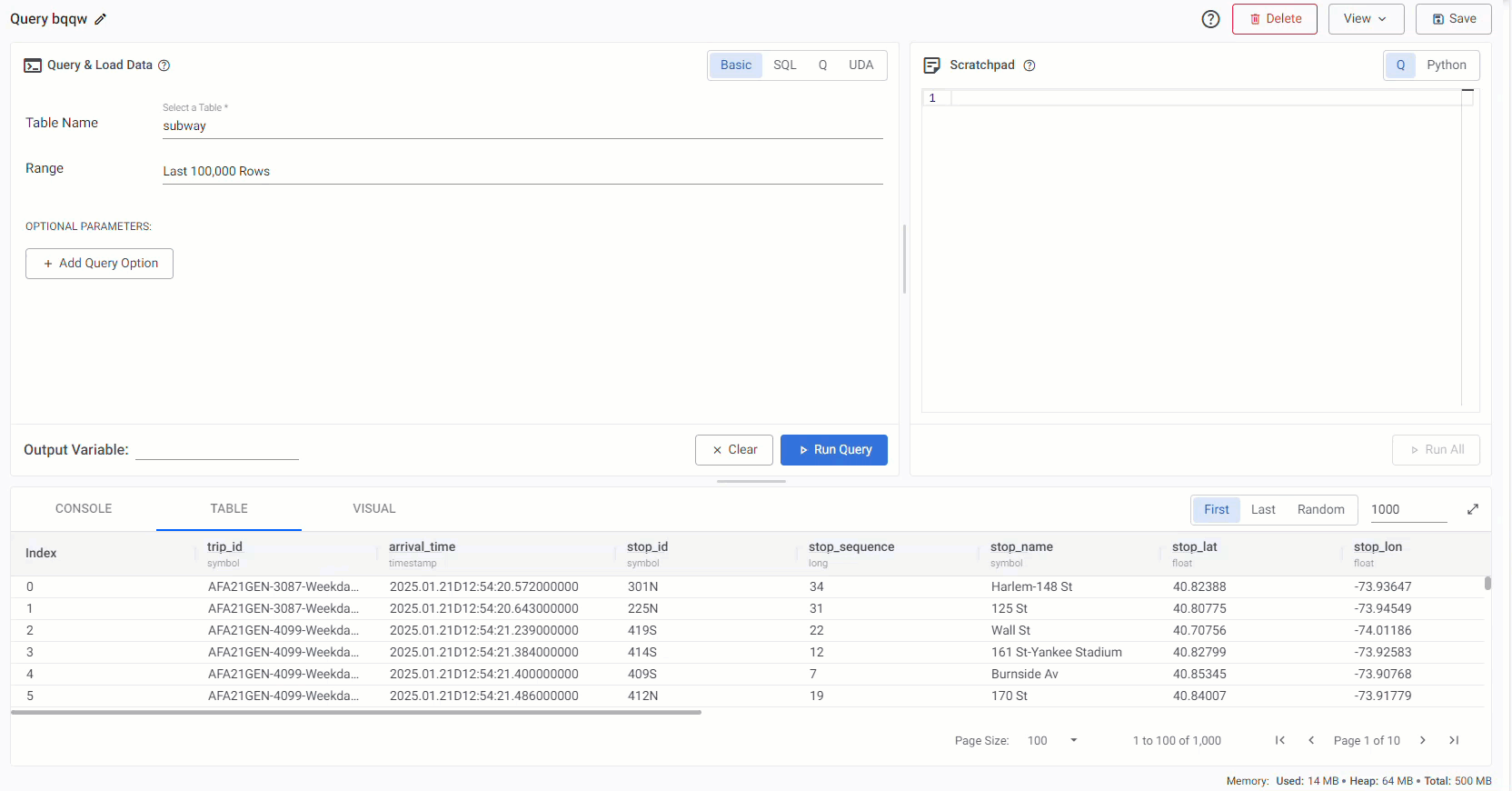Sort by stop_name column header
The image size is (1512, 791).
(1021, 546)
